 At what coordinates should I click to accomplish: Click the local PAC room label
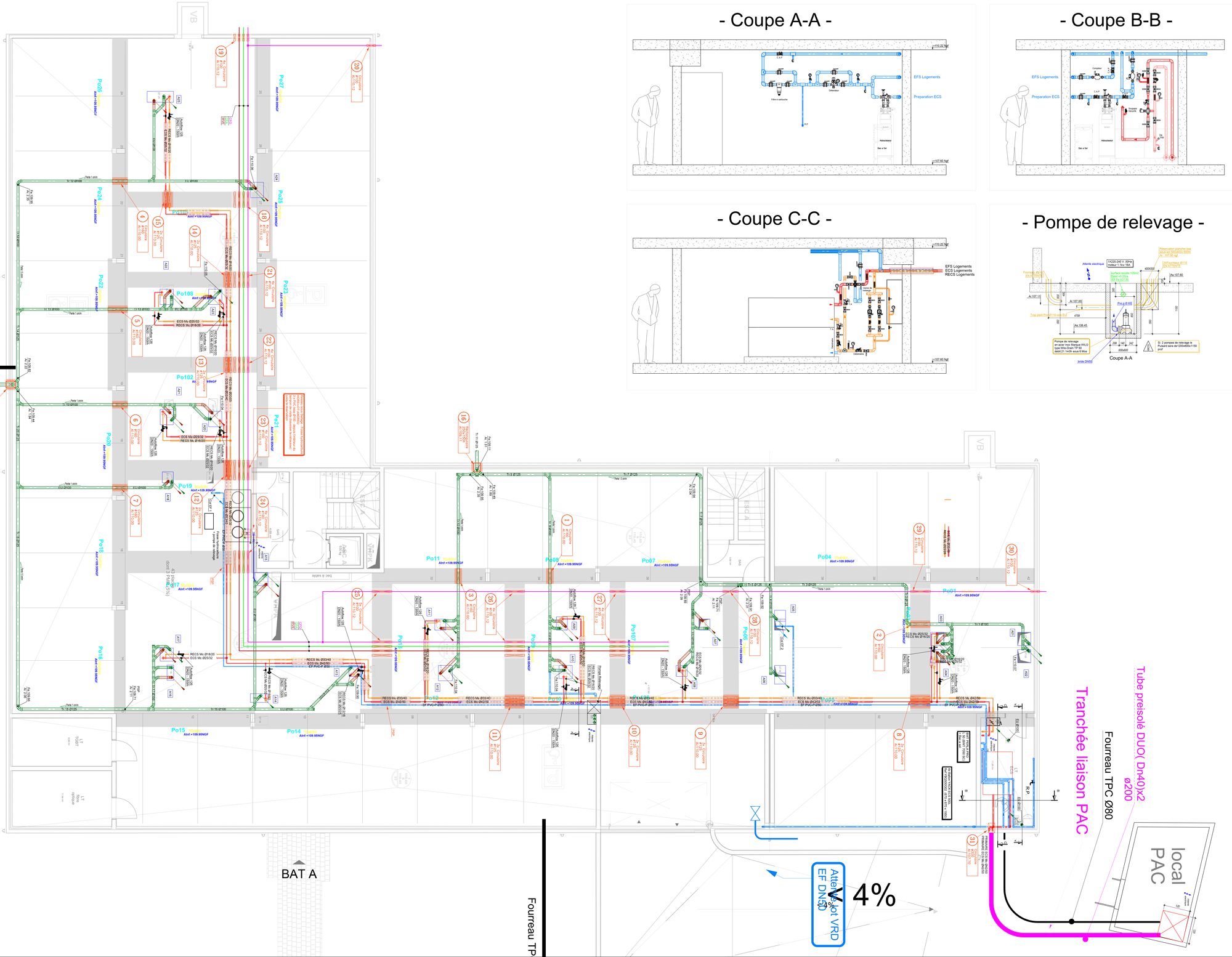tap(1168, 866)
